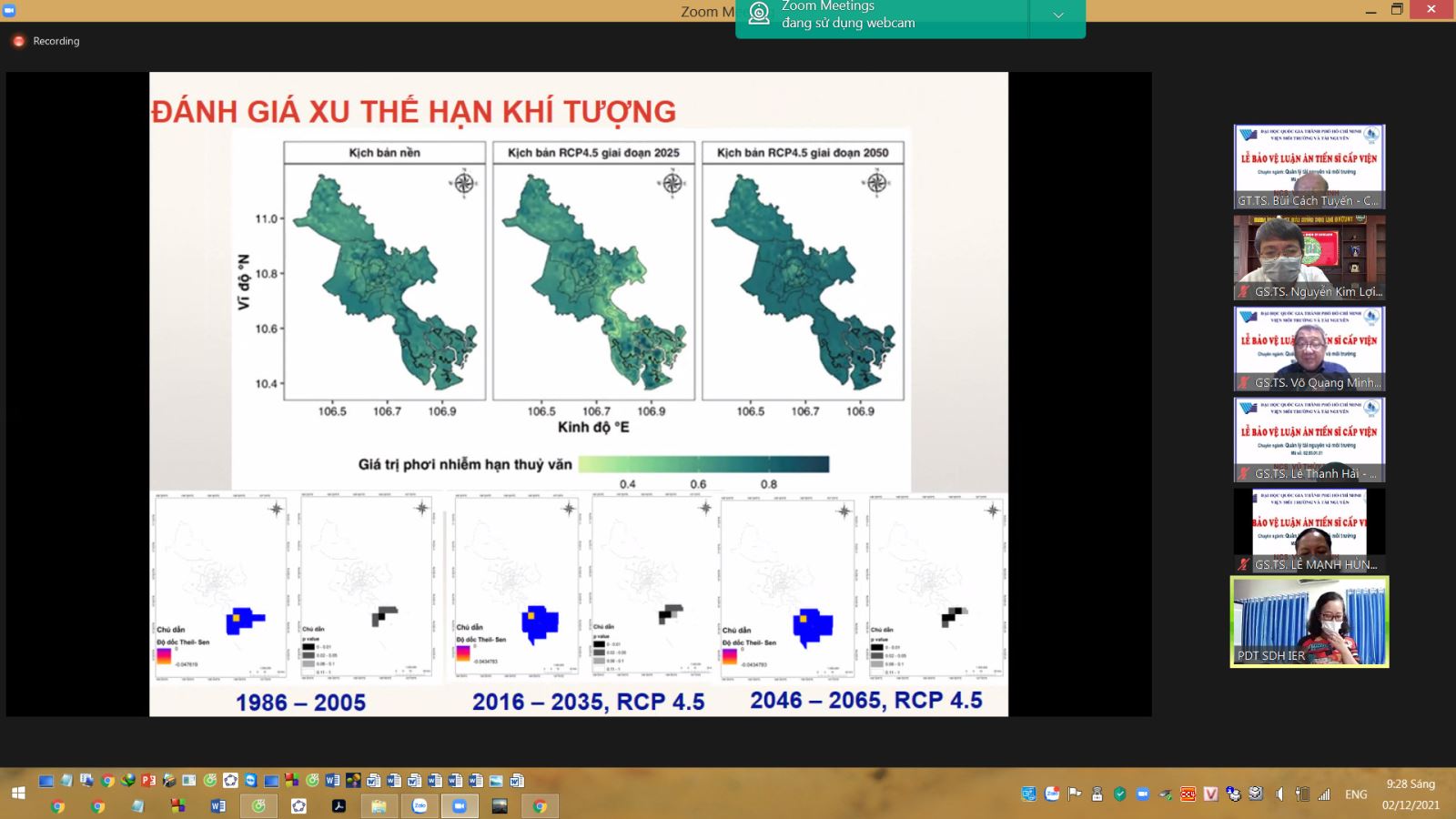The width and height of the screenshot is (1456, 819).
Task: Open File Explorer from the taskbar
Action: click(x=379, y=806)
